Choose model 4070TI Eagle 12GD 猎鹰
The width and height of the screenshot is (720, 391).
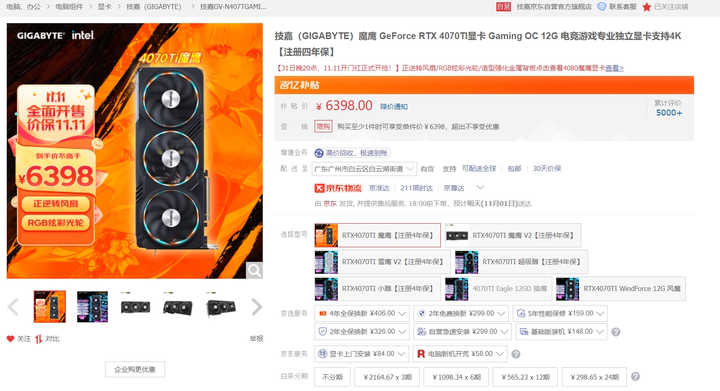tap(498, 289)
